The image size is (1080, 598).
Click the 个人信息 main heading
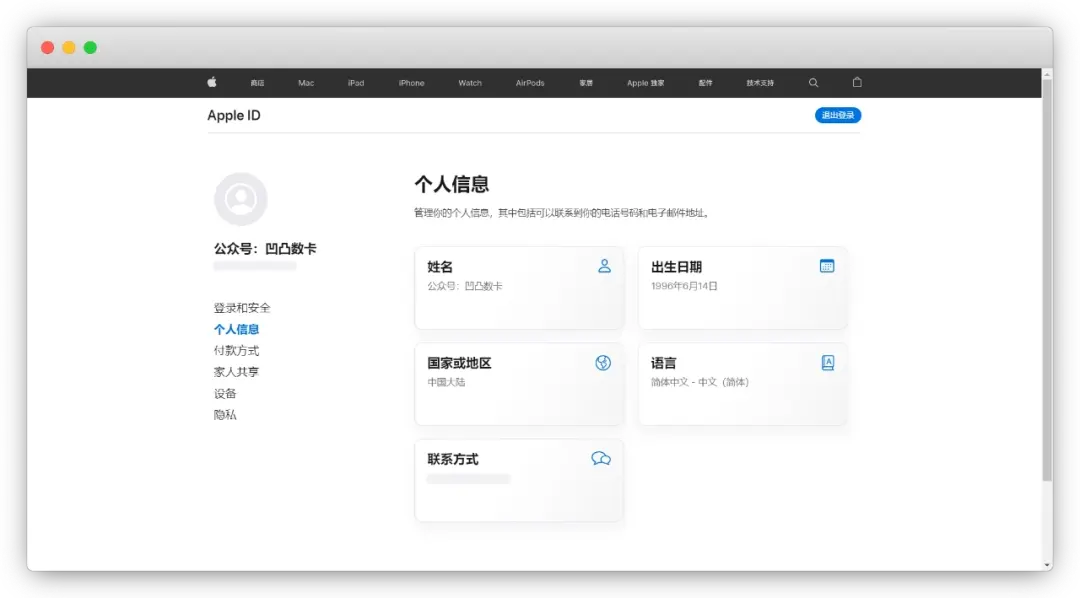452,184
